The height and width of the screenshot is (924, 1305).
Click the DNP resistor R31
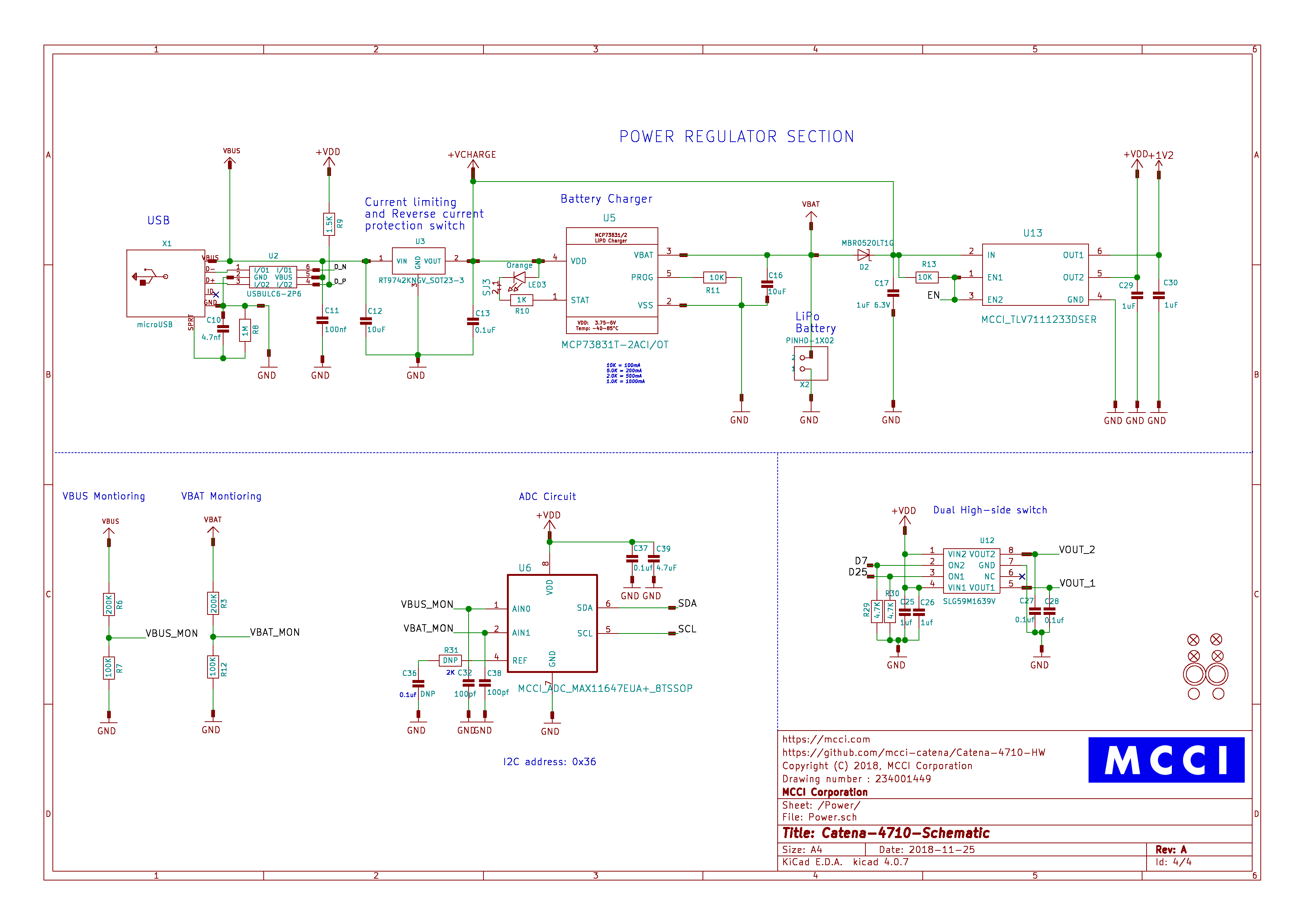pos(450,660)
